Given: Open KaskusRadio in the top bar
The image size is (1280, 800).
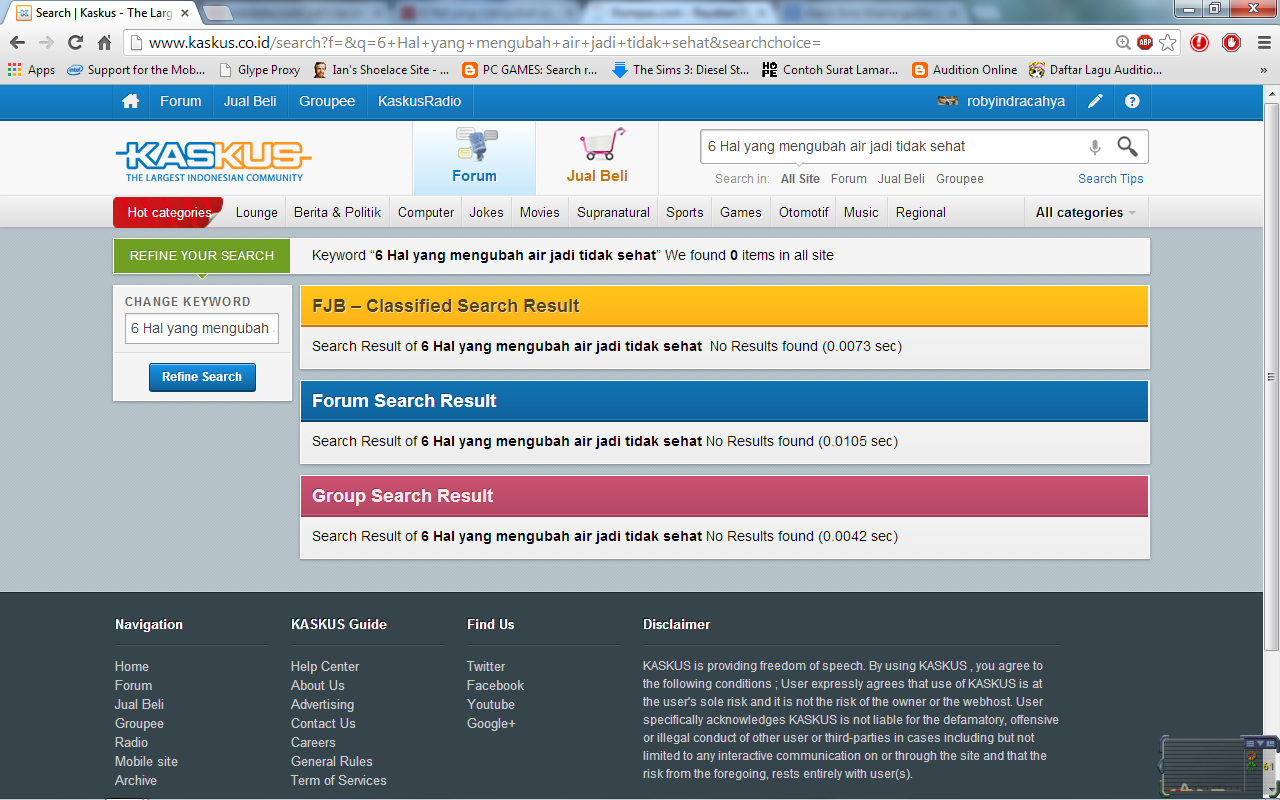Looking at the screenshot, I should [420, 101].
